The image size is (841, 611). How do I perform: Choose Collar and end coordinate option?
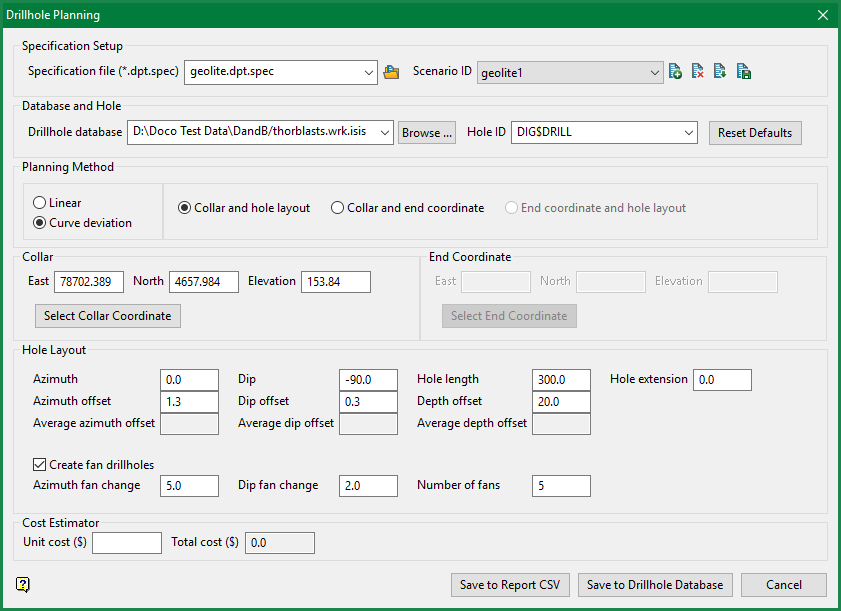[338, 208]
